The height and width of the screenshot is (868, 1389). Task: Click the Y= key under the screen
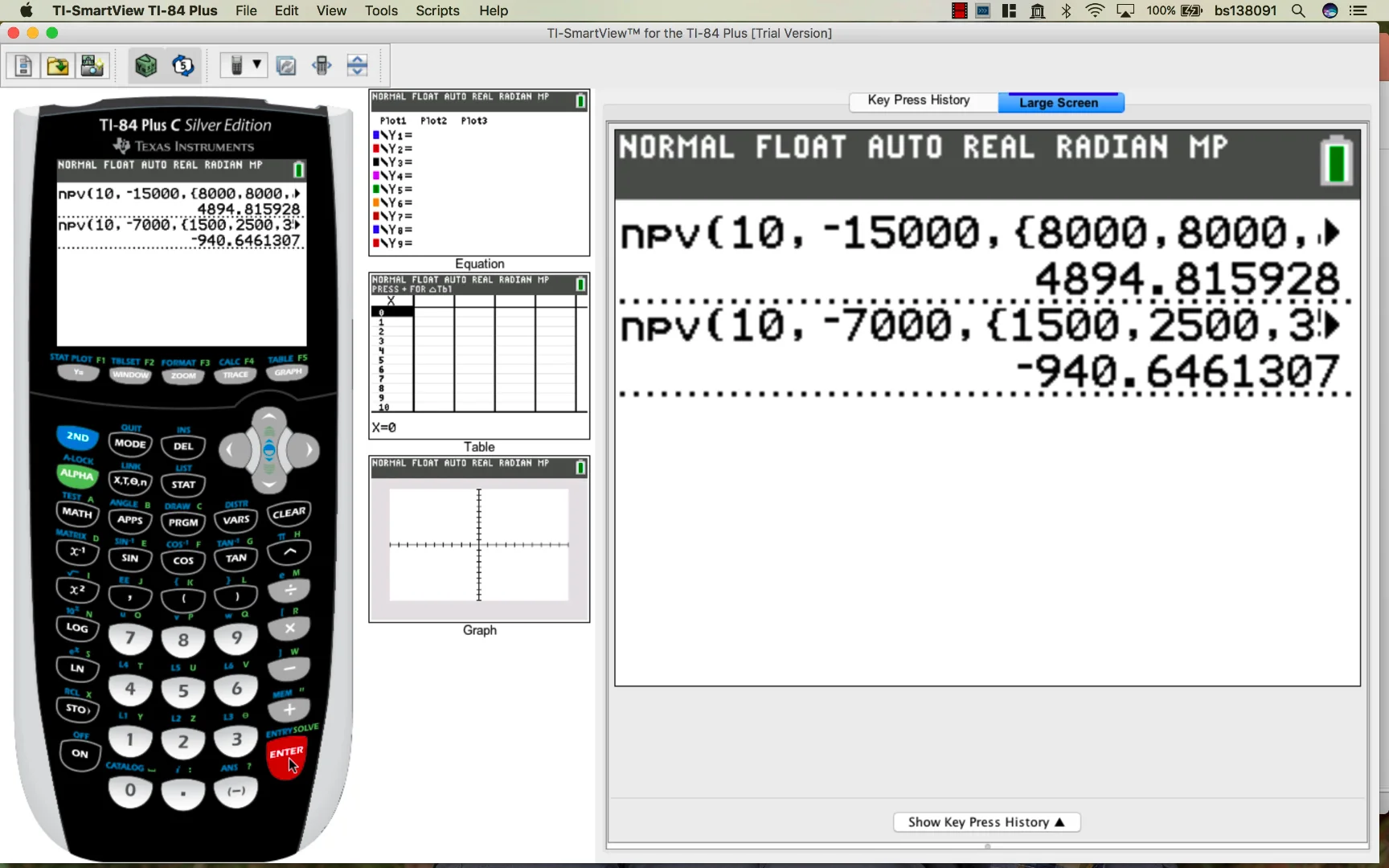coord(78,373)
